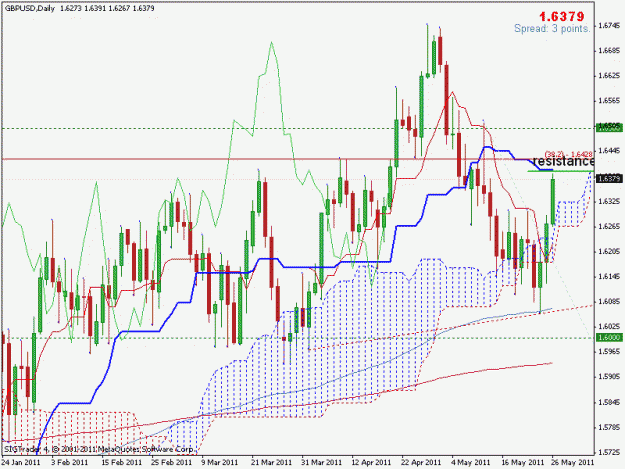This screenshot has width=625, height=469.
Task: Click the 25 Feb 2011 date label
Action: point(171,462)
